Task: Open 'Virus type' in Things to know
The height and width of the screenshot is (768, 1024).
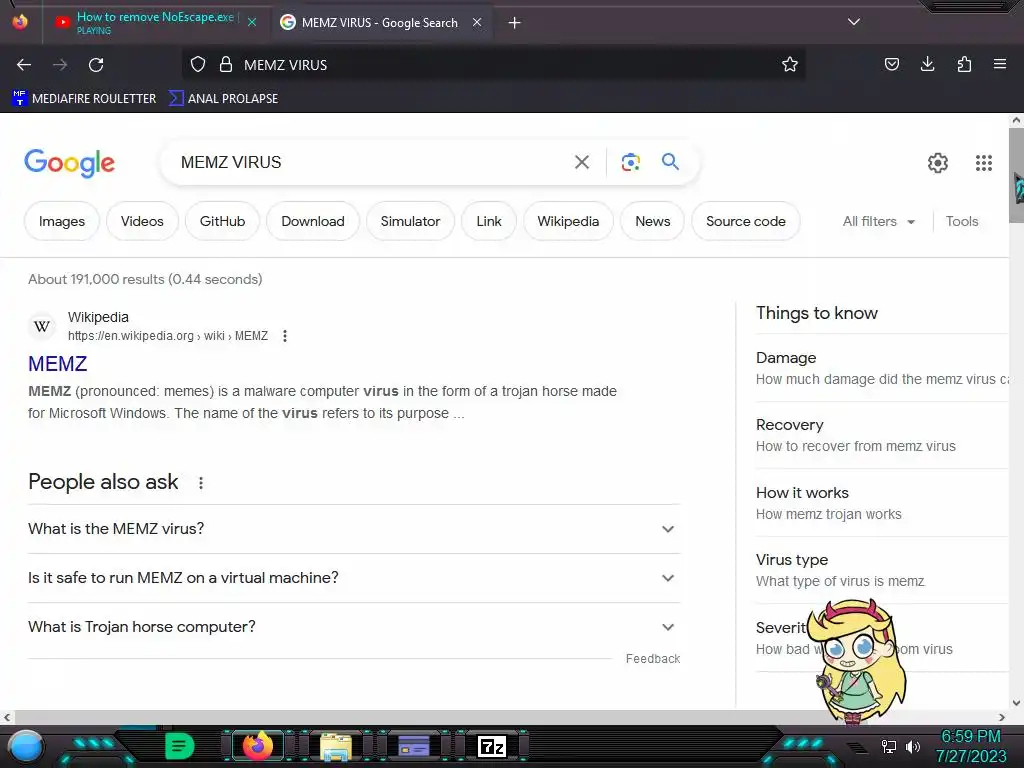Action: click(882, 570)
